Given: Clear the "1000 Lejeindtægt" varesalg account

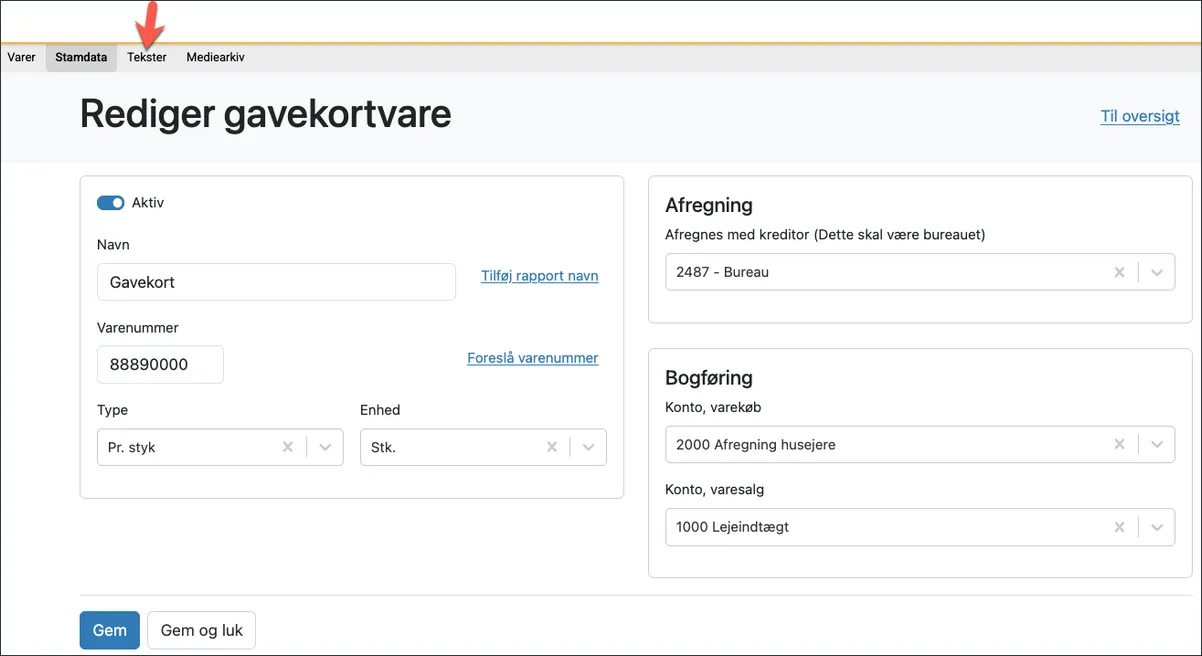Looking at the screenshot, I should tap(1119, 527).
